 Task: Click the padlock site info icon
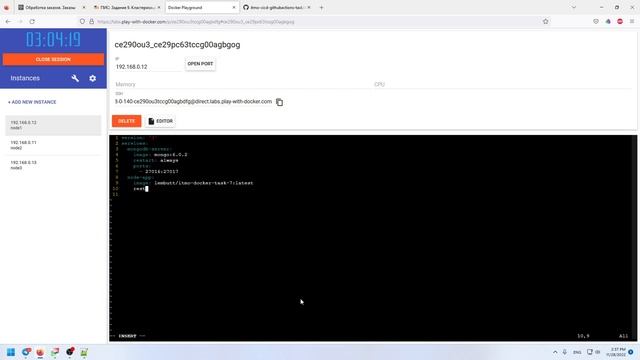(x=91, y=21)
